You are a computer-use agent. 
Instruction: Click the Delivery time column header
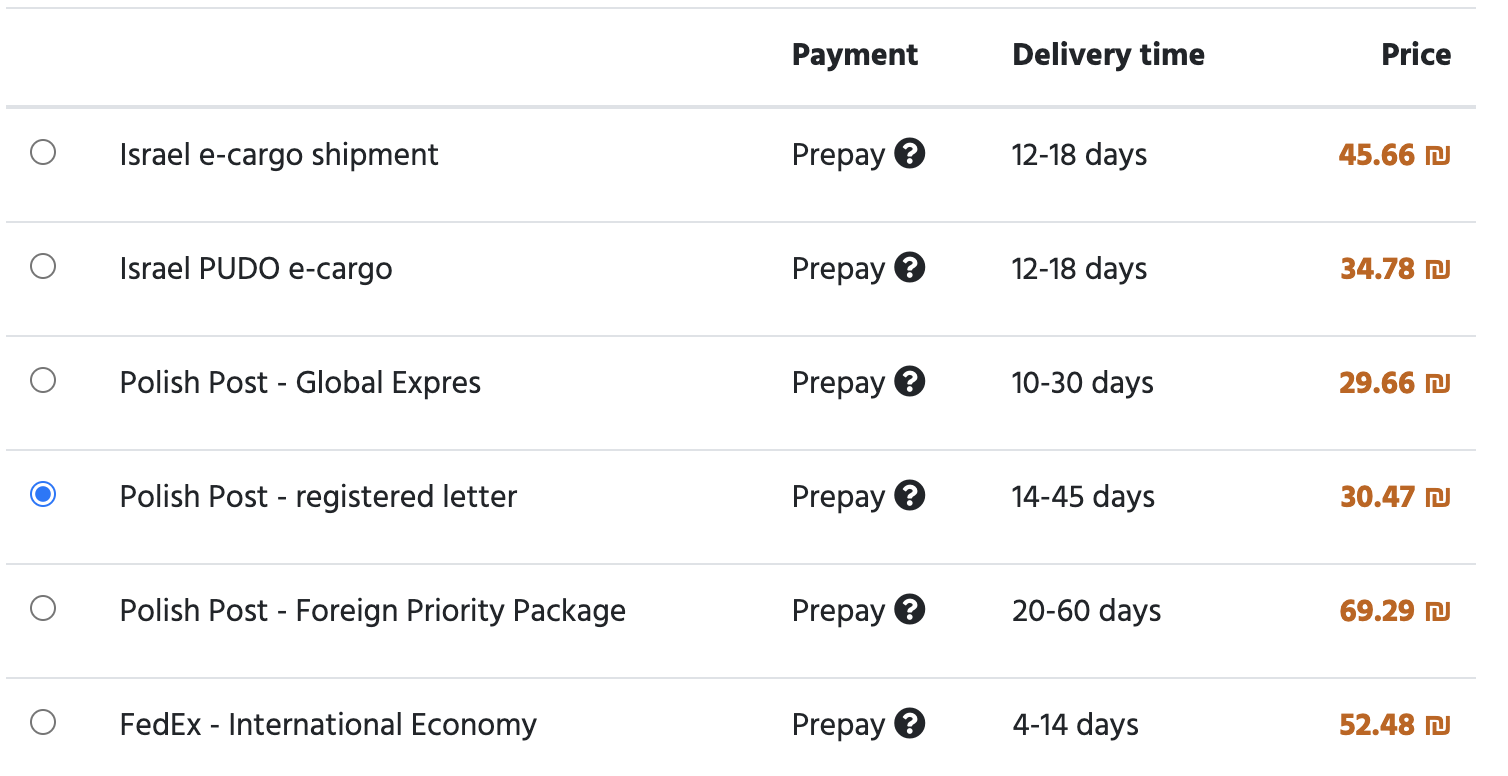1108,55
